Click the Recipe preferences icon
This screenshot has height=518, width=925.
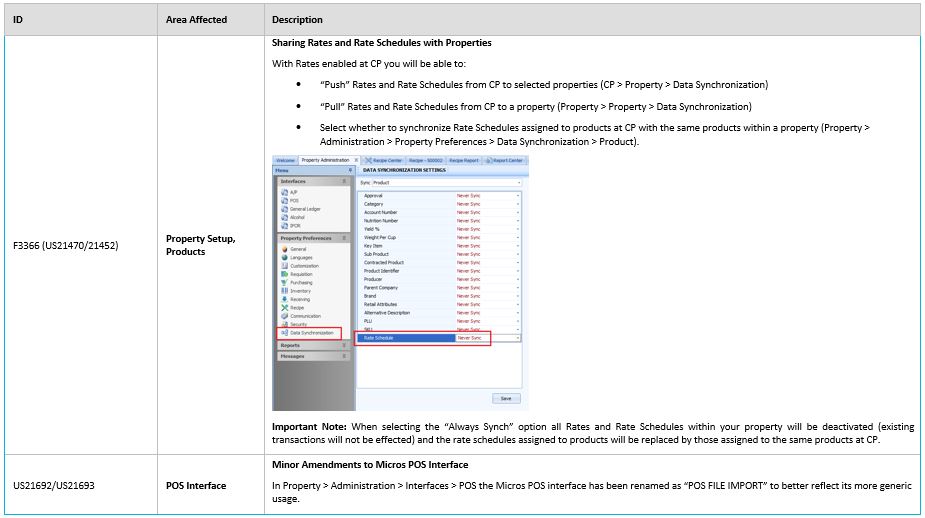click(284, 307)
